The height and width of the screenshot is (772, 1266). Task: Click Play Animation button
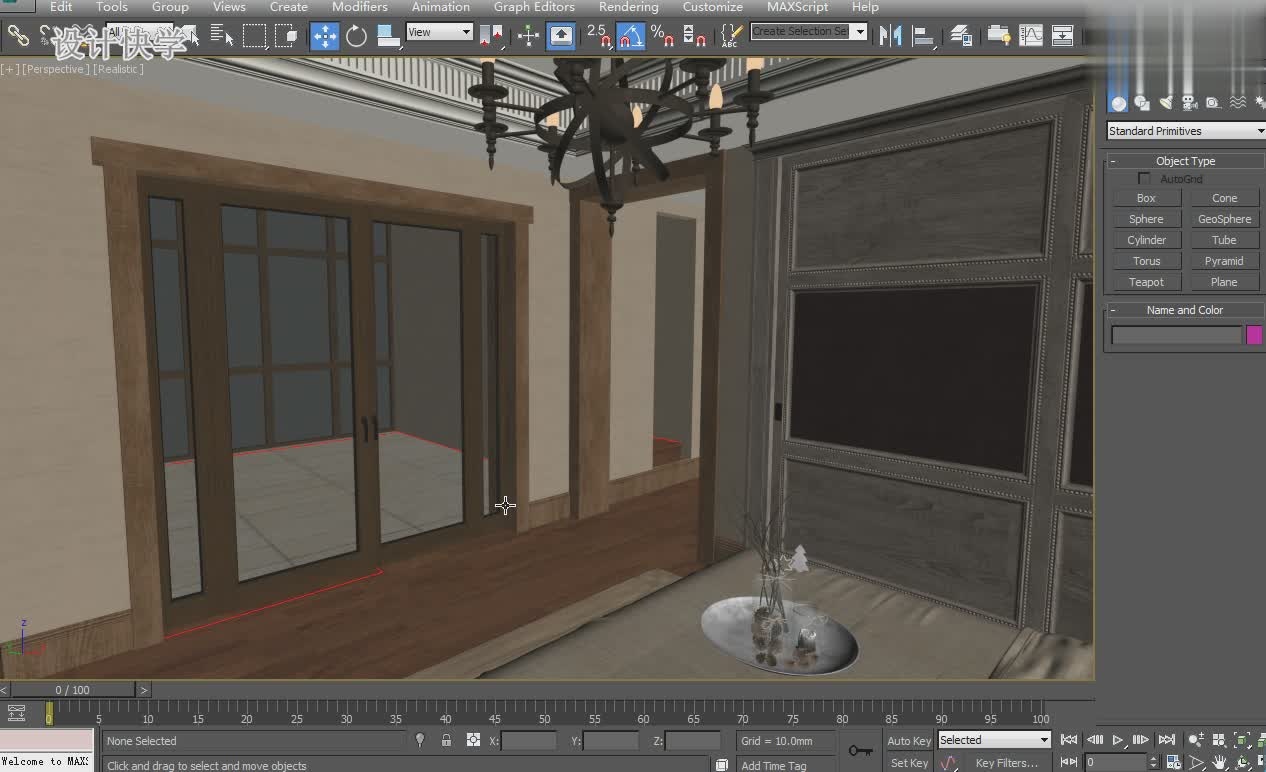1118,740
